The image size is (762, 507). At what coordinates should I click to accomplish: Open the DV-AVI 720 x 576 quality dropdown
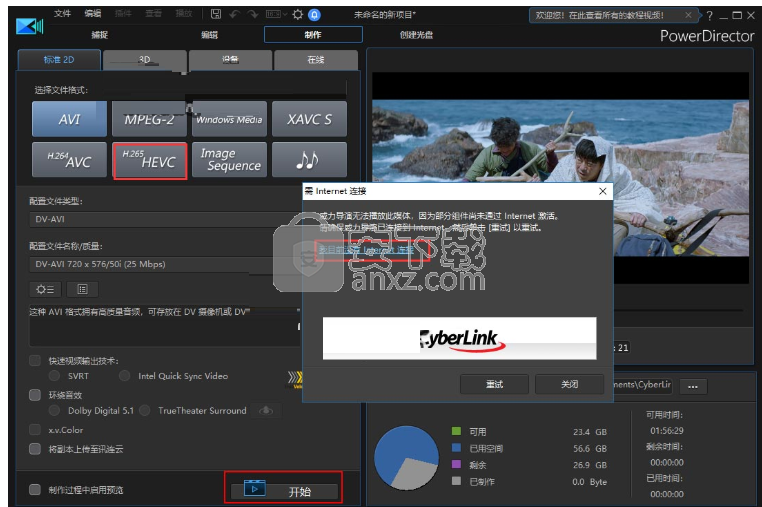(166, 264)
